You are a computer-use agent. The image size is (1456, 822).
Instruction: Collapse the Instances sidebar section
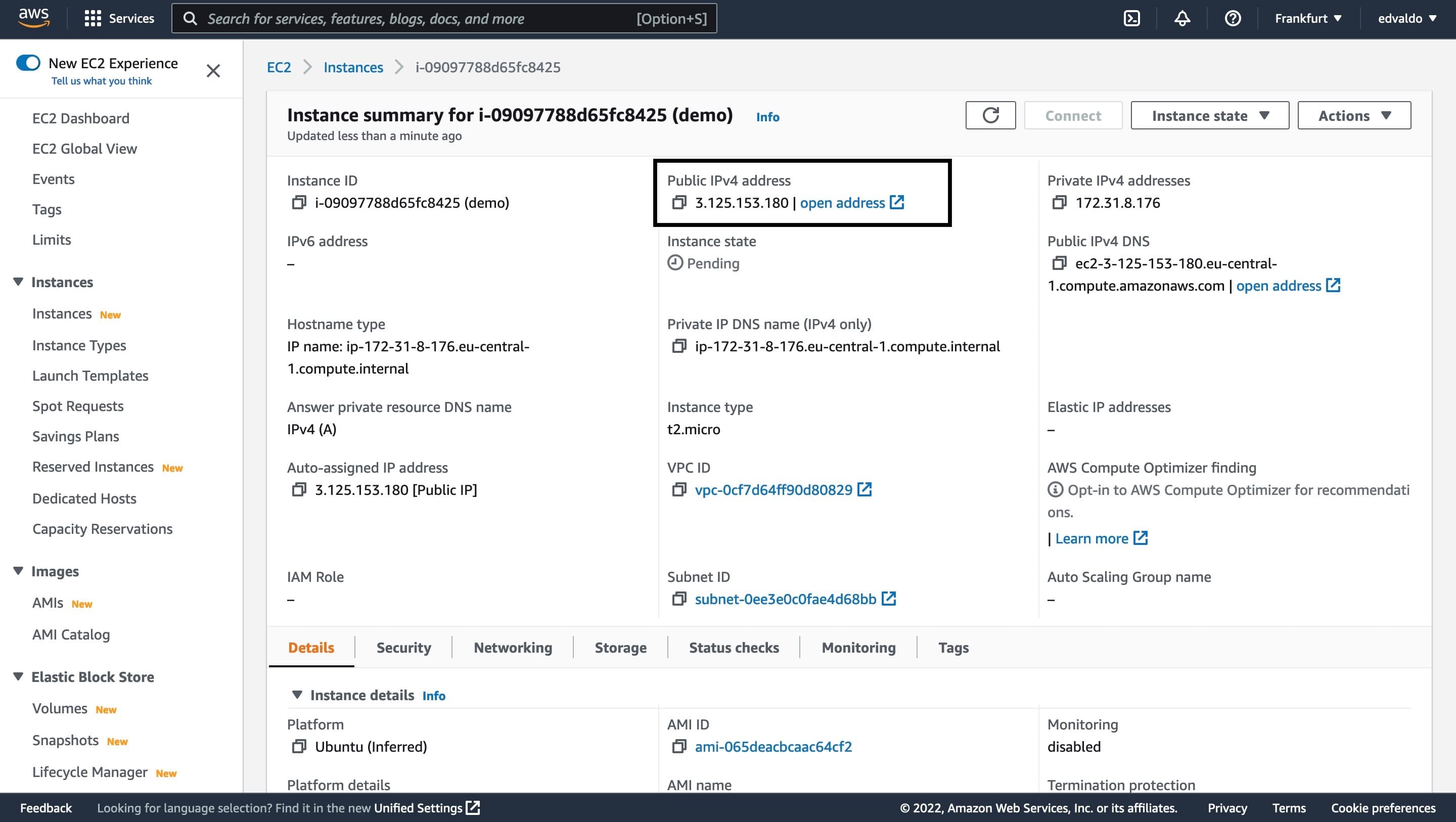[x=18, y=282]
